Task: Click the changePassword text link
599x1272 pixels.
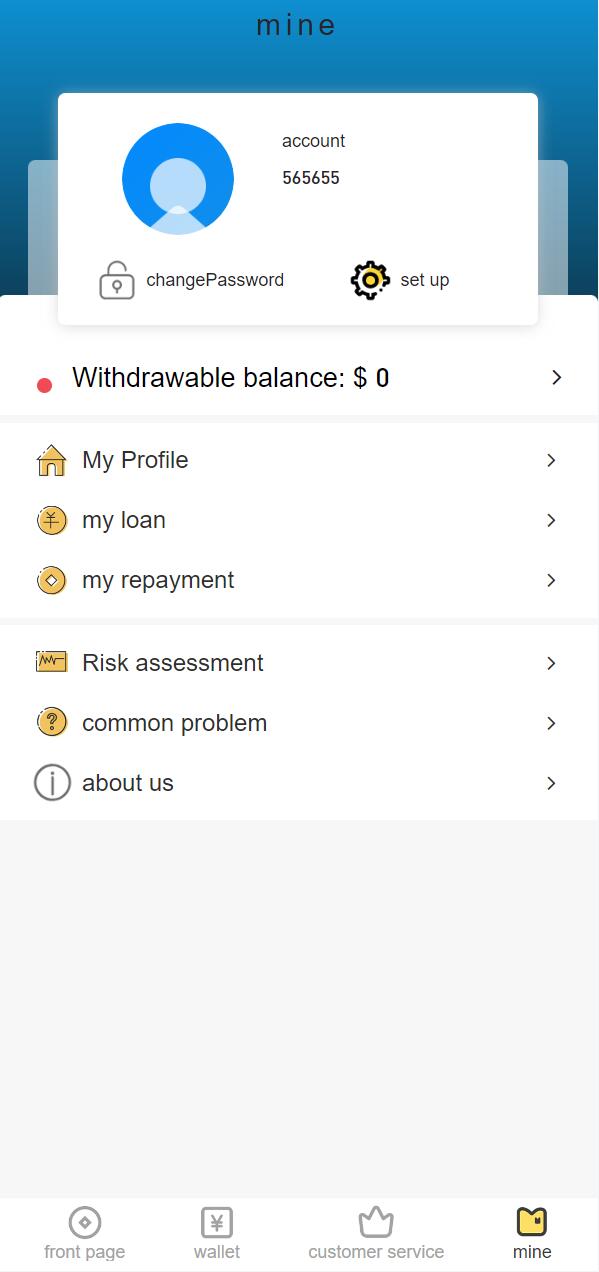Action: (215, 280)
